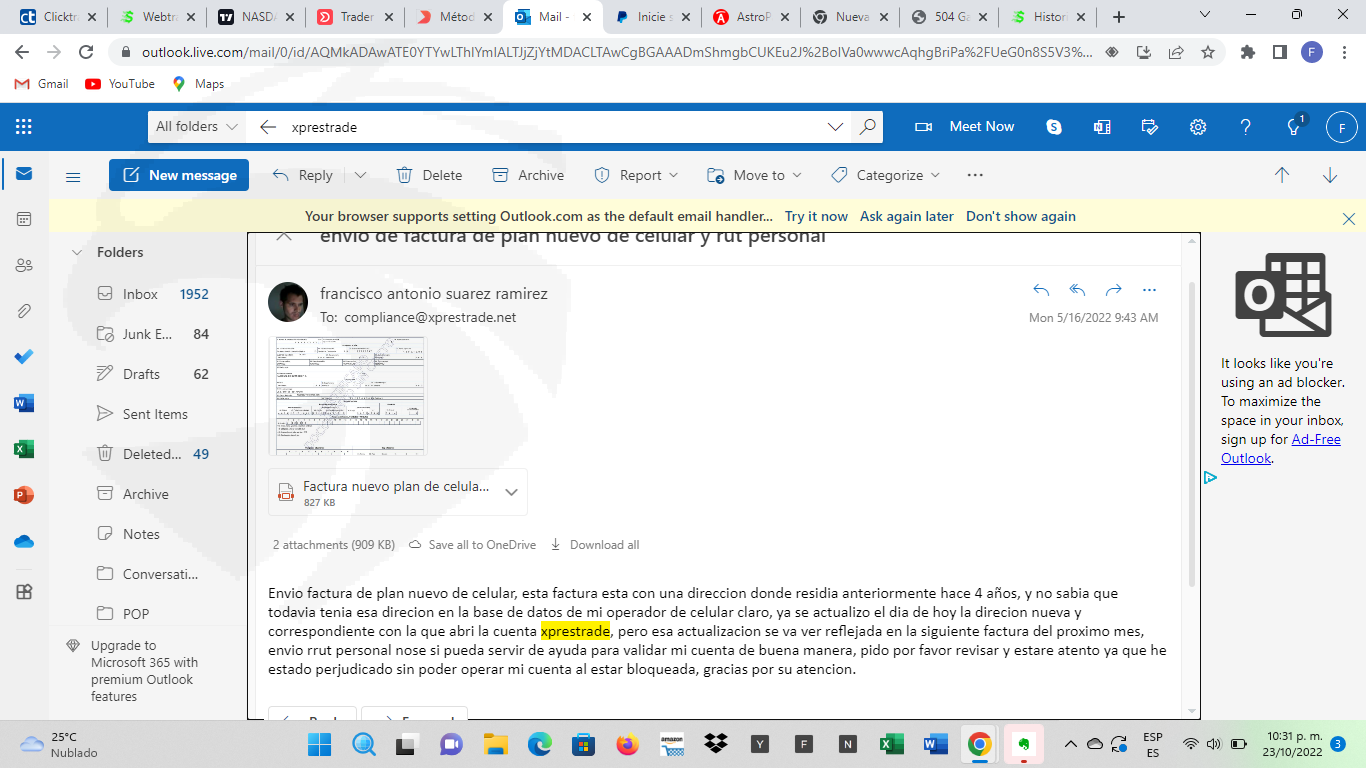1366x768 pixels.
Task: Switch to the NASDAQ browser tab
Action: (x=256, y=17)
